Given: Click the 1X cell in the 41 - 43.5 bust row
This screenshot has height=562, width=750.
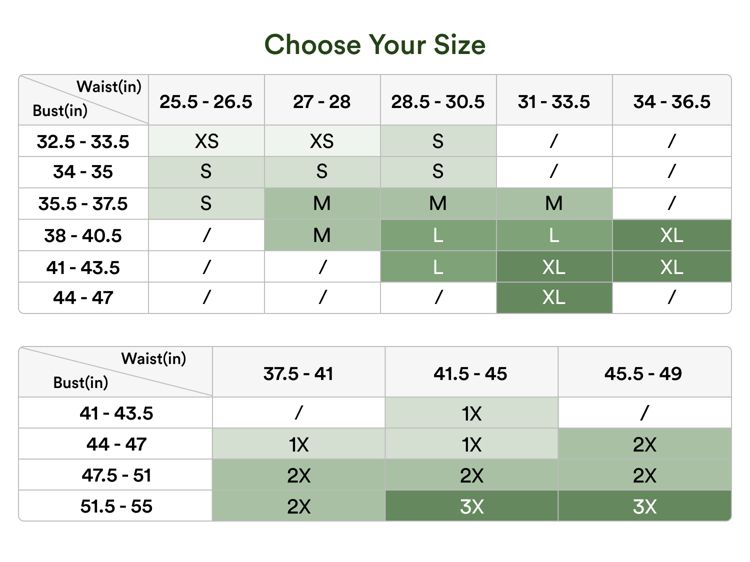Looking at the screenshot, I should tap(471, 413).
